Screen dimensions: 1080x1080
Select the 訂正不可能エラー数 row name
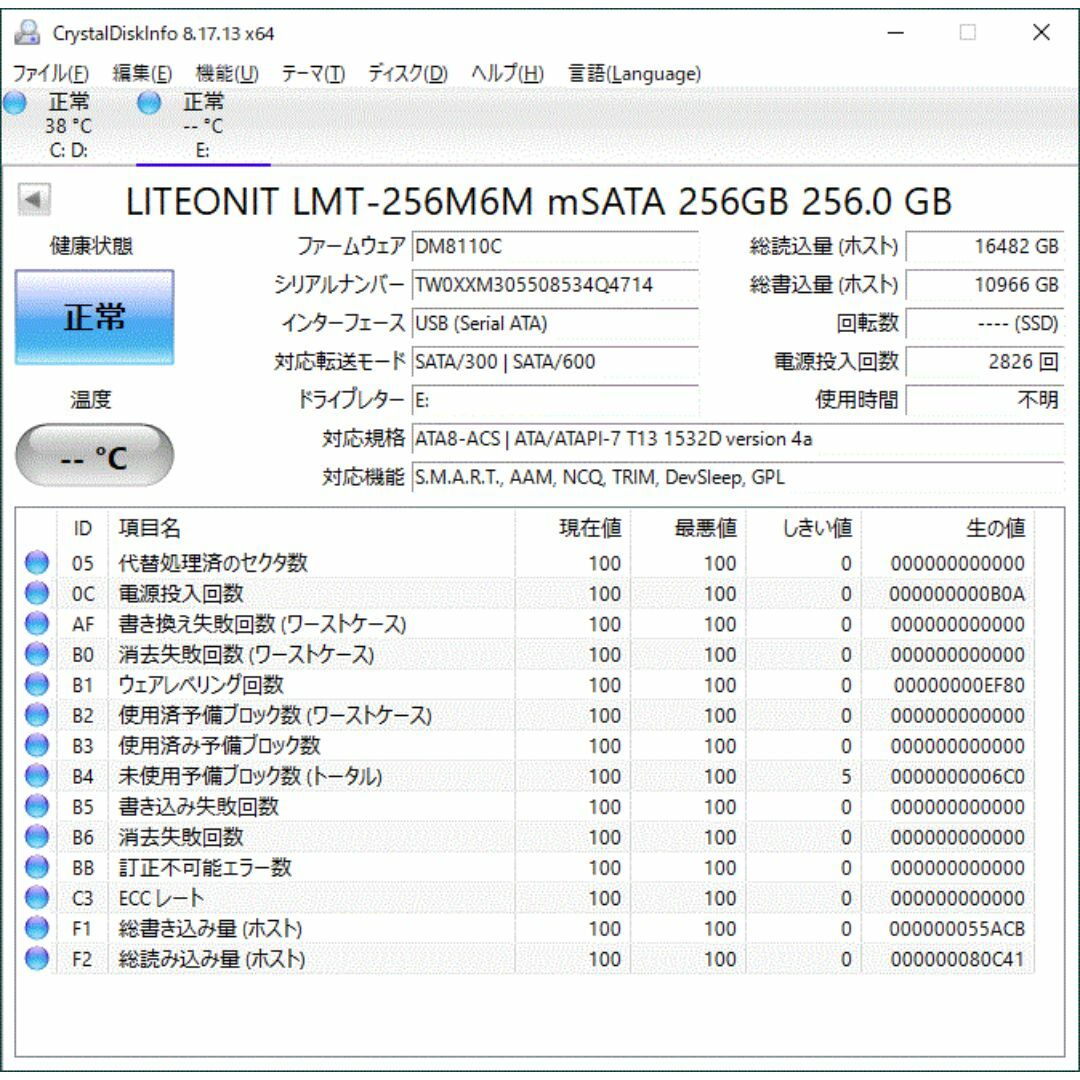tap(205, 867)
